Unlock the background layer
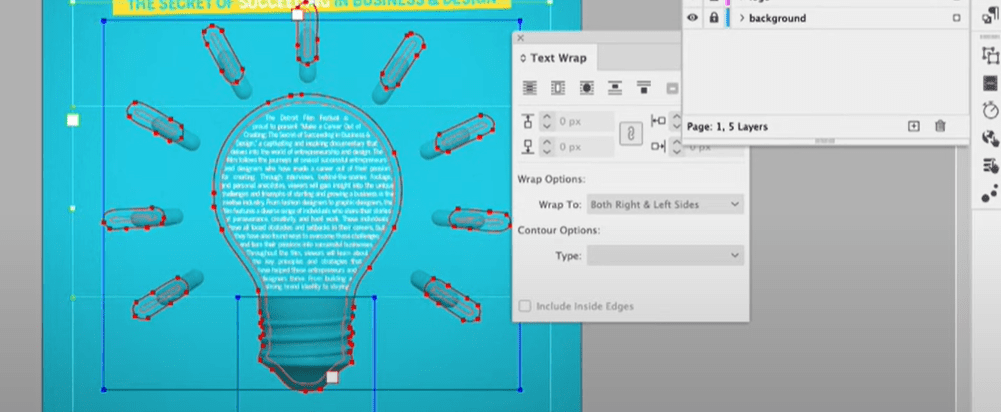Image resolution: width=1001 pixels, height=412 pixels. (x=714, y=18)
